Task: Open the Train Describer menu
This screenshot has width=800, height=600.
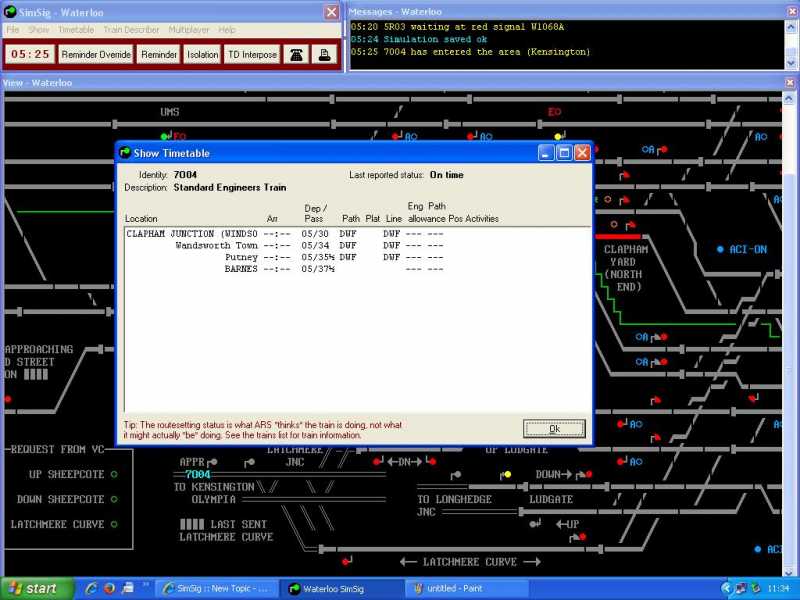Action: (131, 30)
